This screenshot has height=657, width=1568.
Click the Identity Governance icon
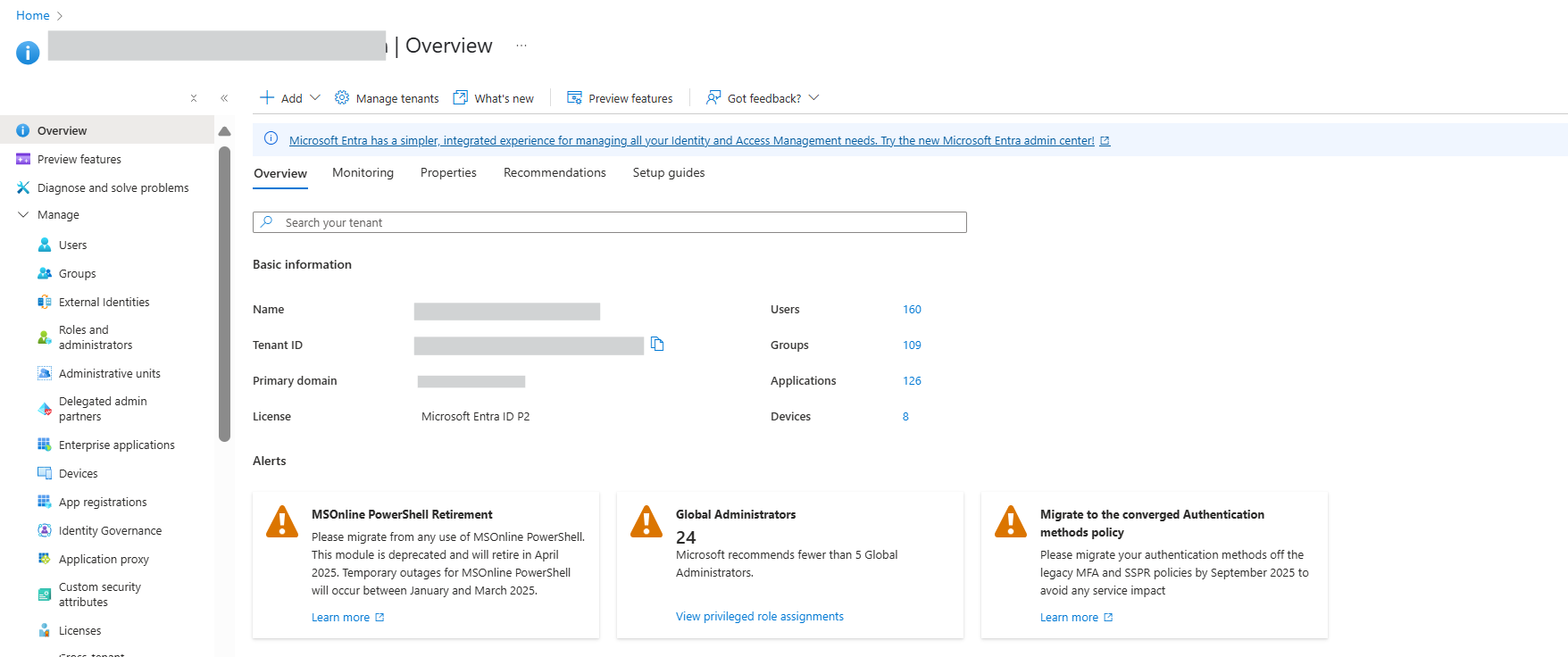(45, 530)
